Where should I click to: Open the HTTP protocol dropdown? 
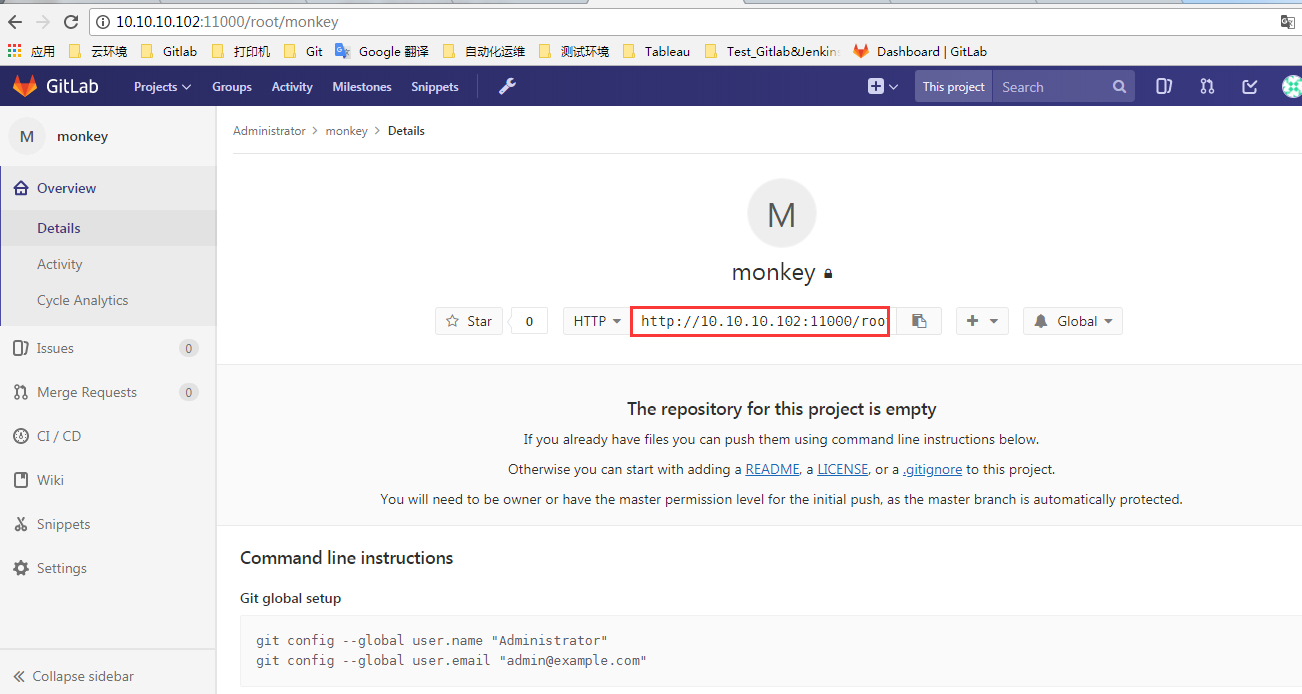point(597,321)
